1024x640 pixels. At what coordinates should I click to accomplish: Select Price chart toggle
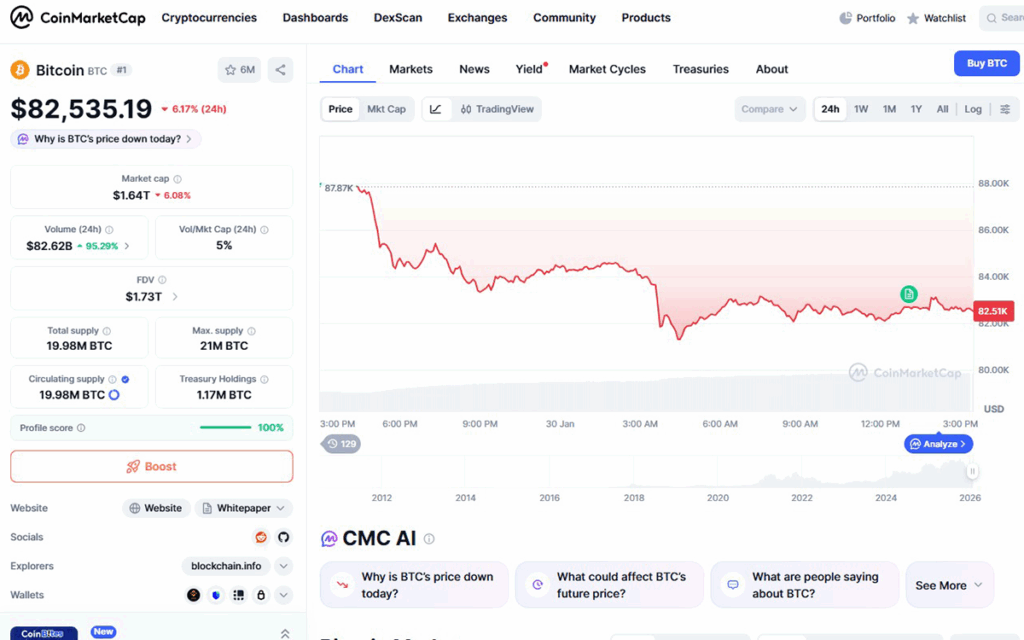click(x=340, y=109)
